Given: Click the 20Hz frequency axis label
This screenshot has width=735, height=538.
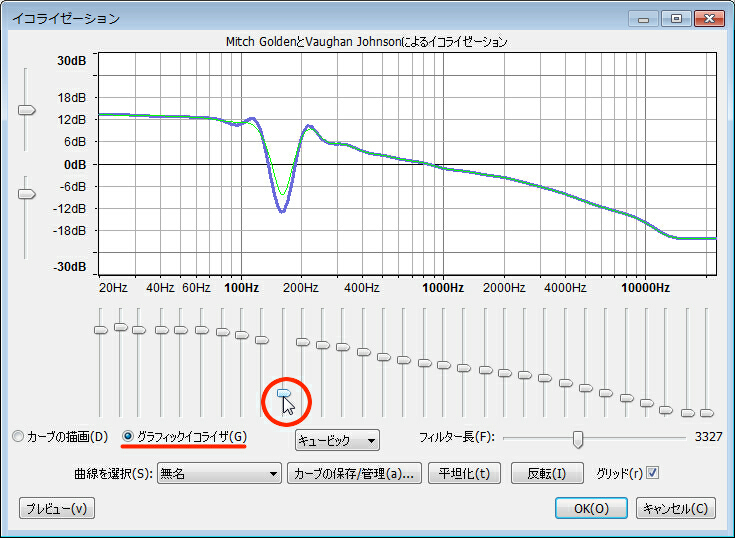Looking at the screenshot, I should [x=113, y=288].
